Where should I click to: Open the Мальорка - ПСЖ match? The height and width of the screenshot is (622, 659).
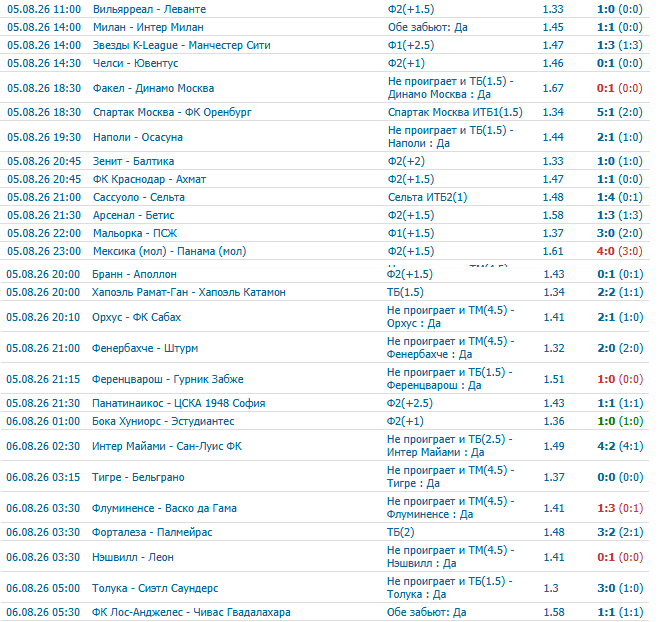click(x=135, y=234)
